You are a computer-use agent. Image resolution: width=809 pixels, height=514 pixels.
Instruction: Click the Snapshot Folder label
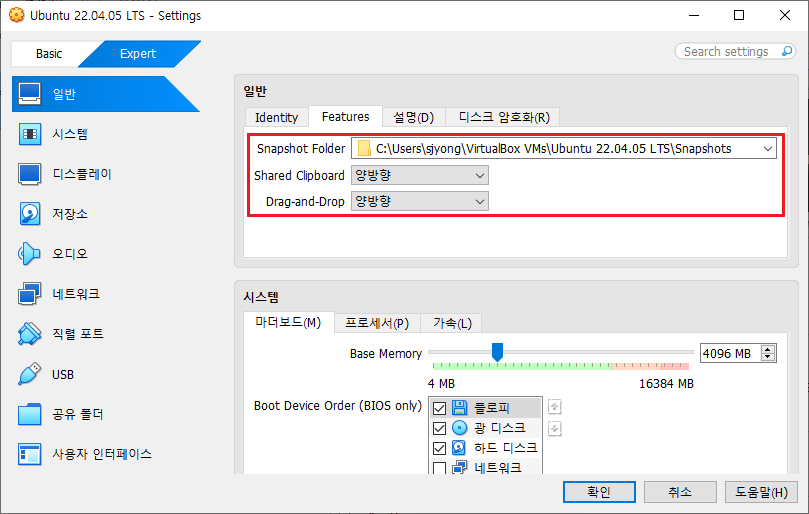(301, 149)
